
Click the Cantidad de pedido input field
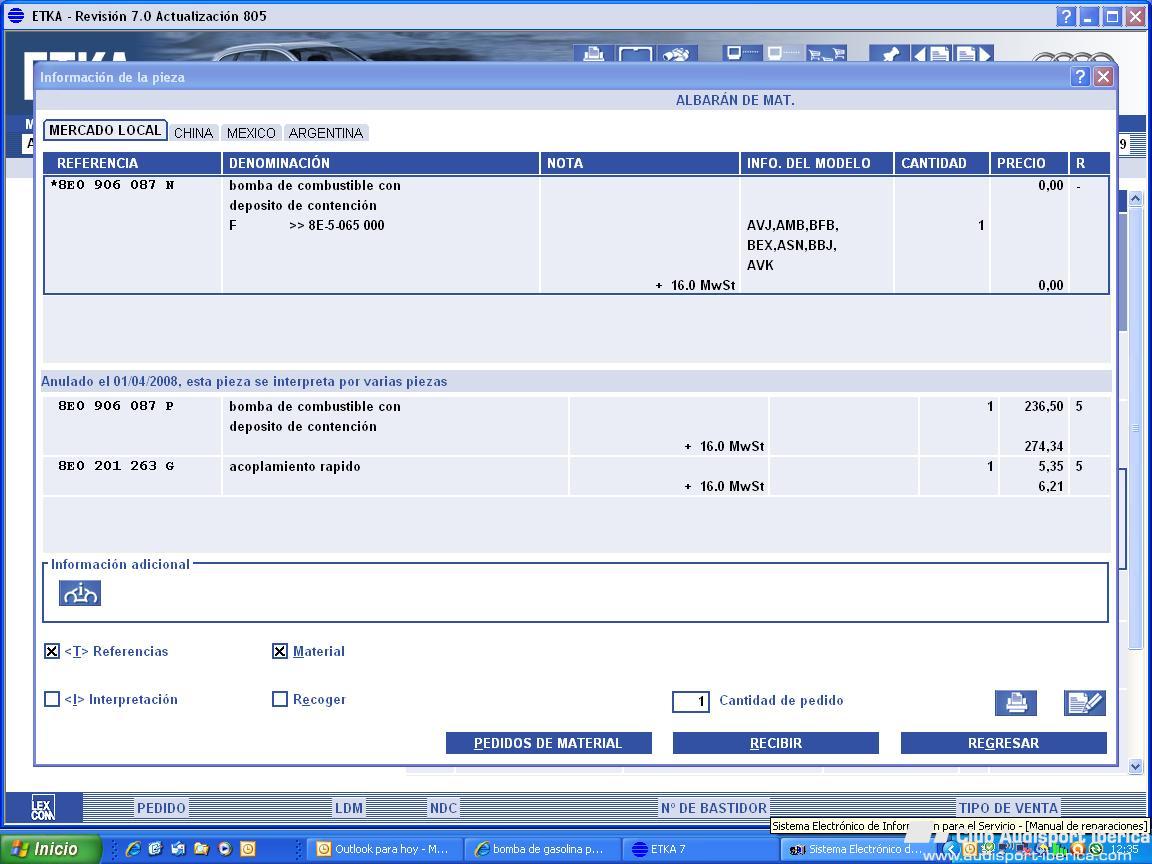(691, 701)
